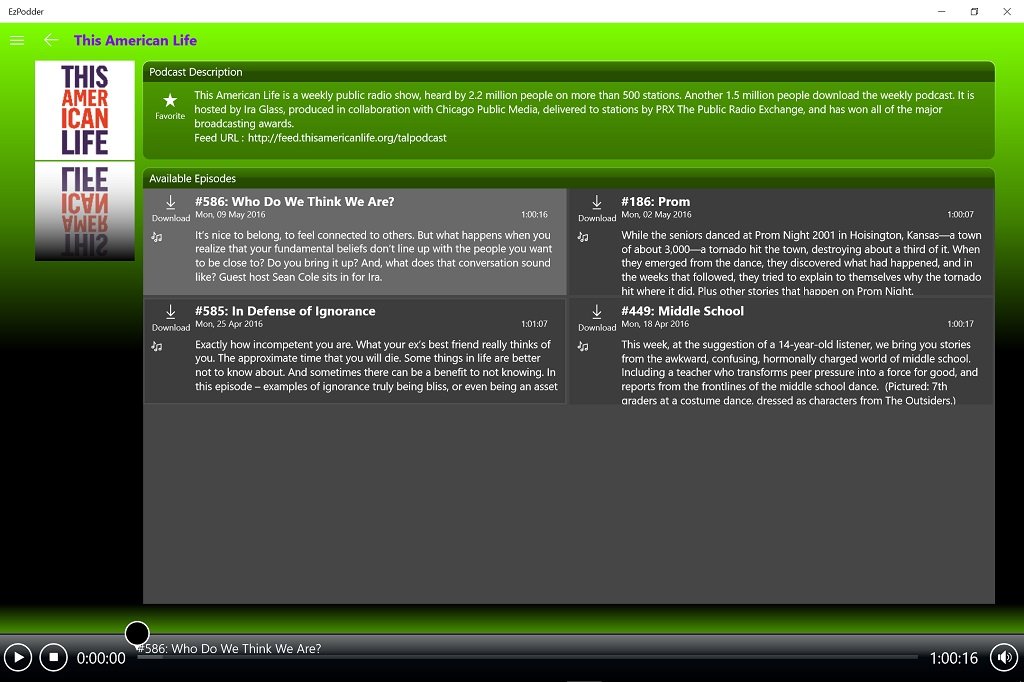Minimize the EzPodder window

pos(942,11)
